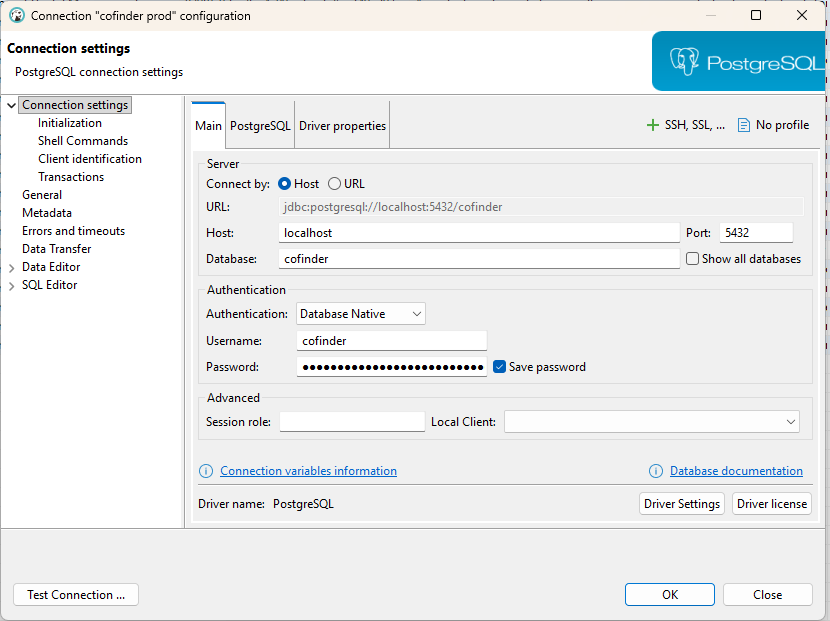Screen dimensions: 830x621
Task: Uncheck the Save password checkbox
Action: point(499,366)
